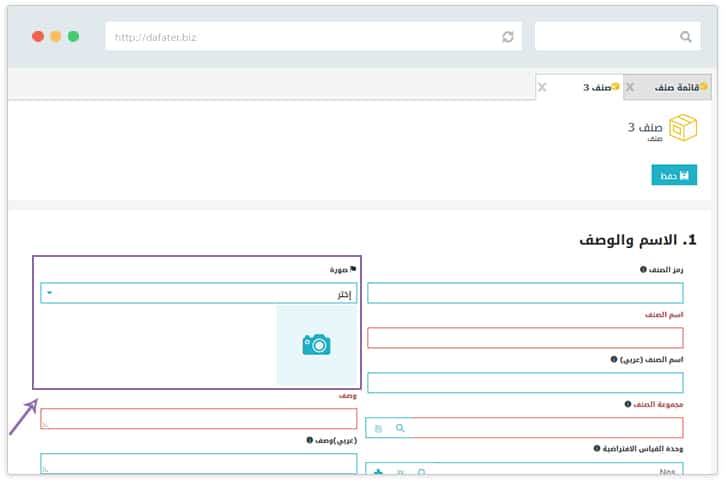
Task: Close the صنف 3 tab
Action: click(x=542, y=88)
